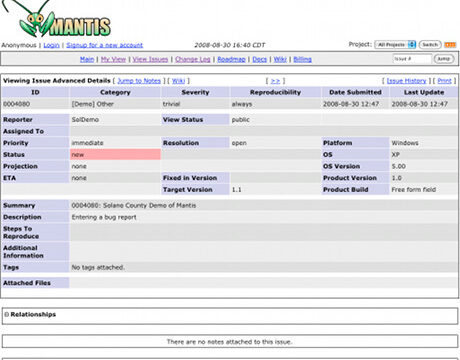Click 'No tags attached.' text

pos(98,267)
